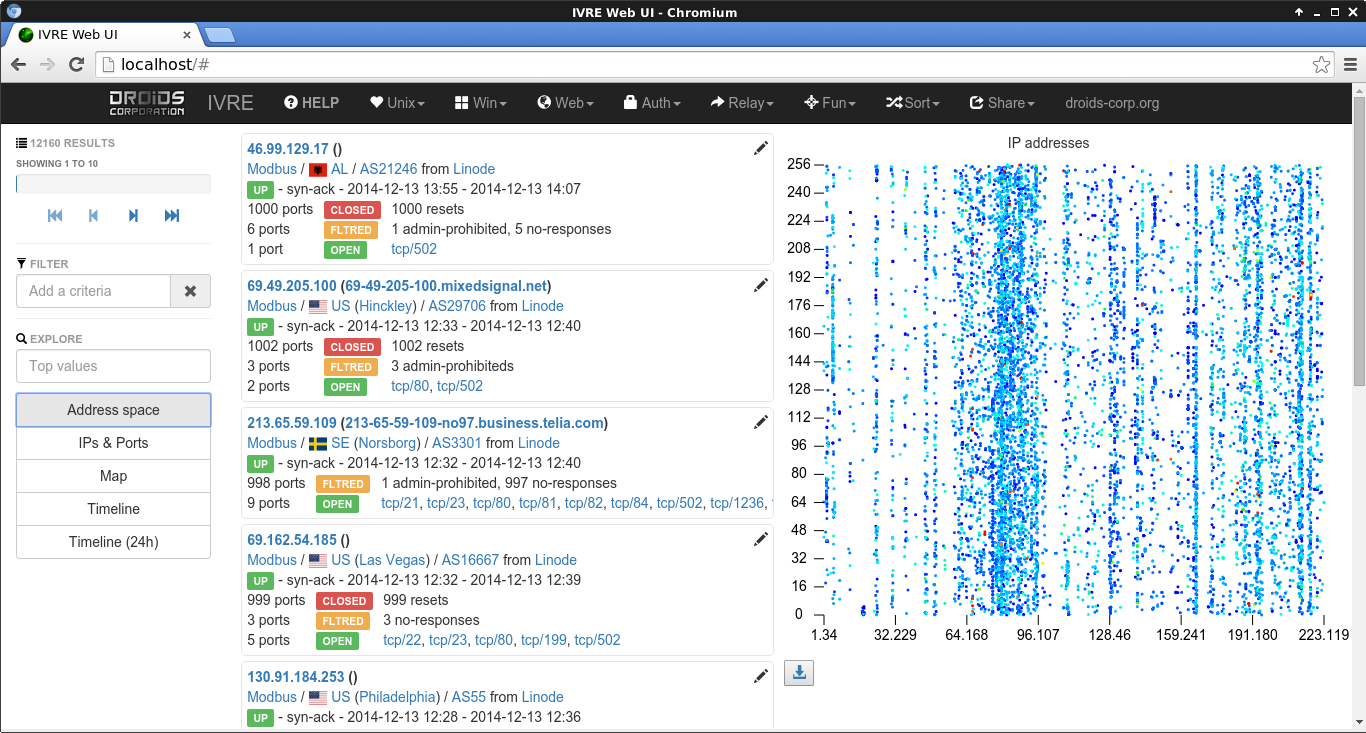Go to previous page of results

(x=93, y=216)
